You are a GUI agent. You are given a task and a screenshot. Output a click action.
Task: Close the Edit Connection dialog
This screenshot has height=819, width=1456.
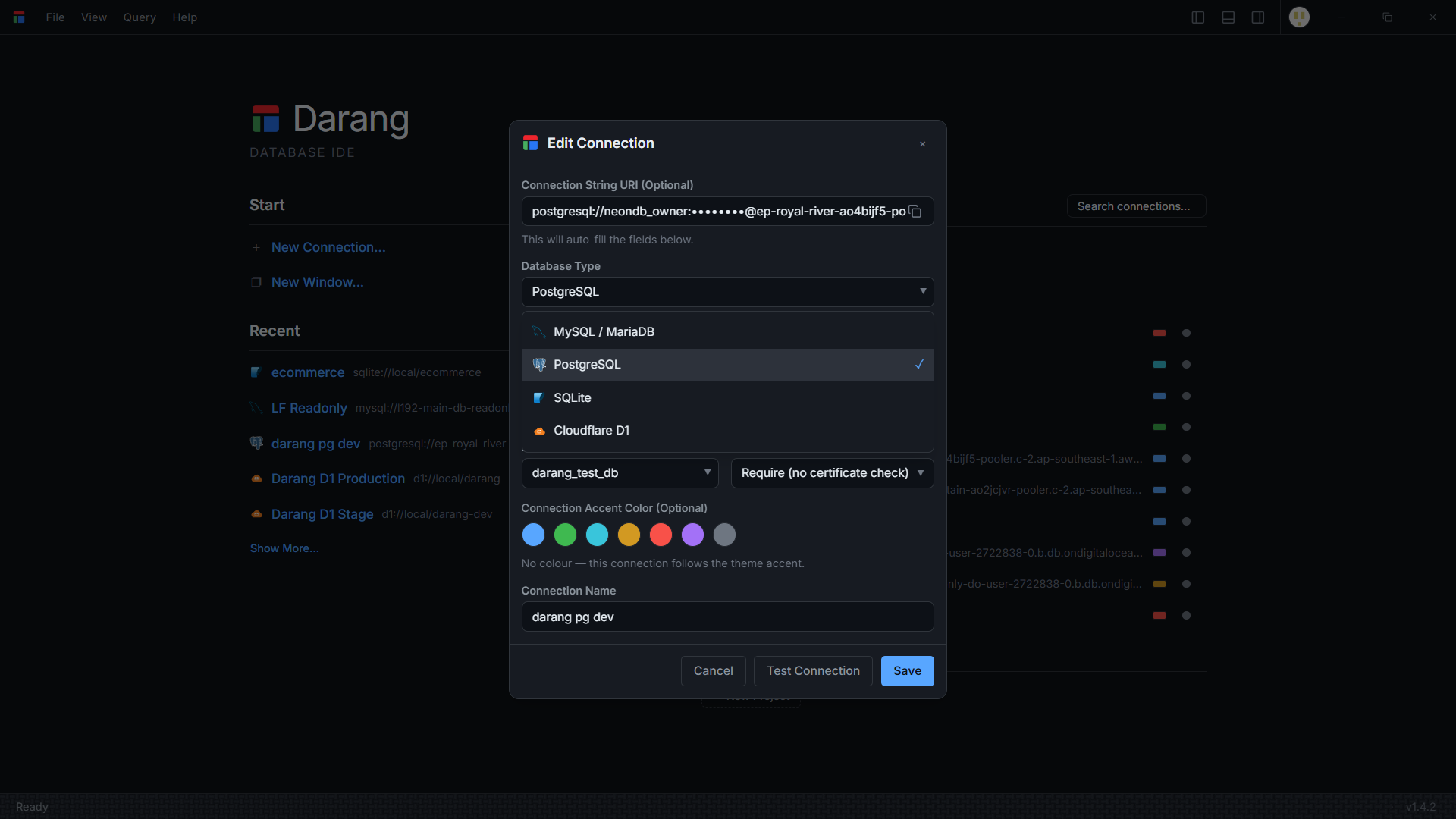922,144
